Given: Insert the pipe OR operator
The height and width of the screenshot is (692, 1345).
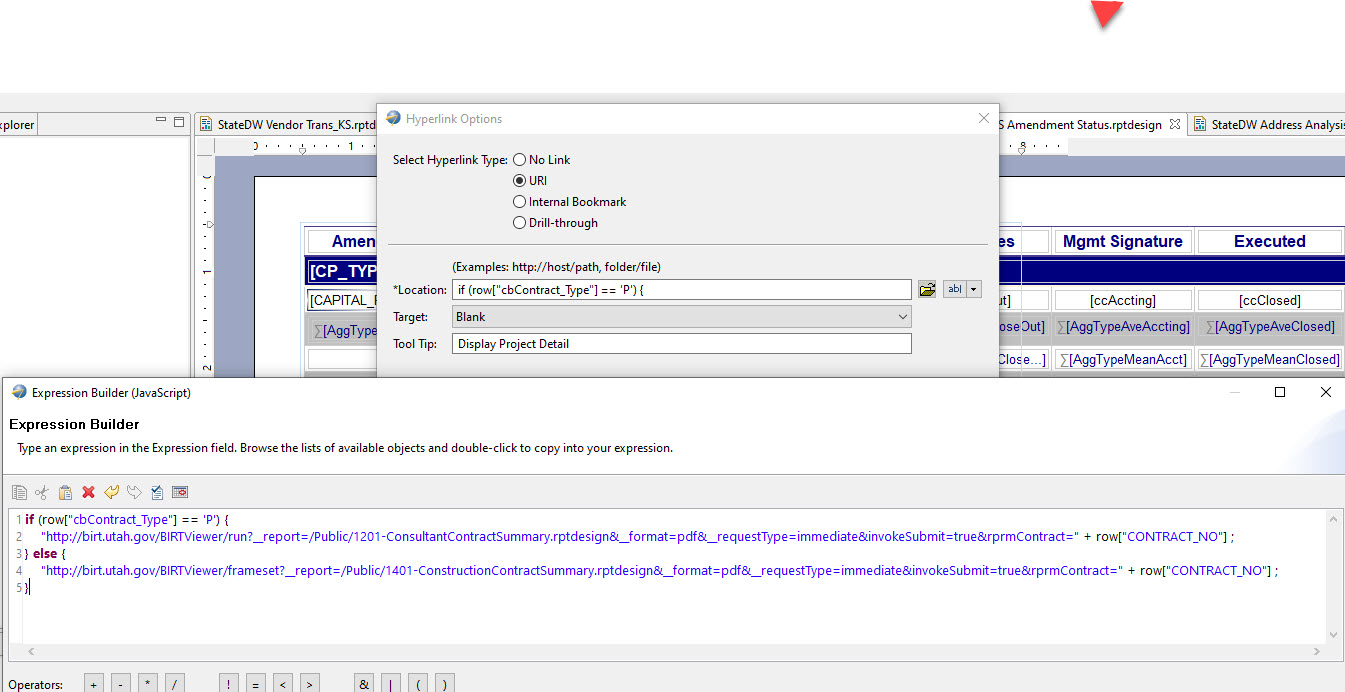Looking at the screenshot, I should click(x=391, y=684).
